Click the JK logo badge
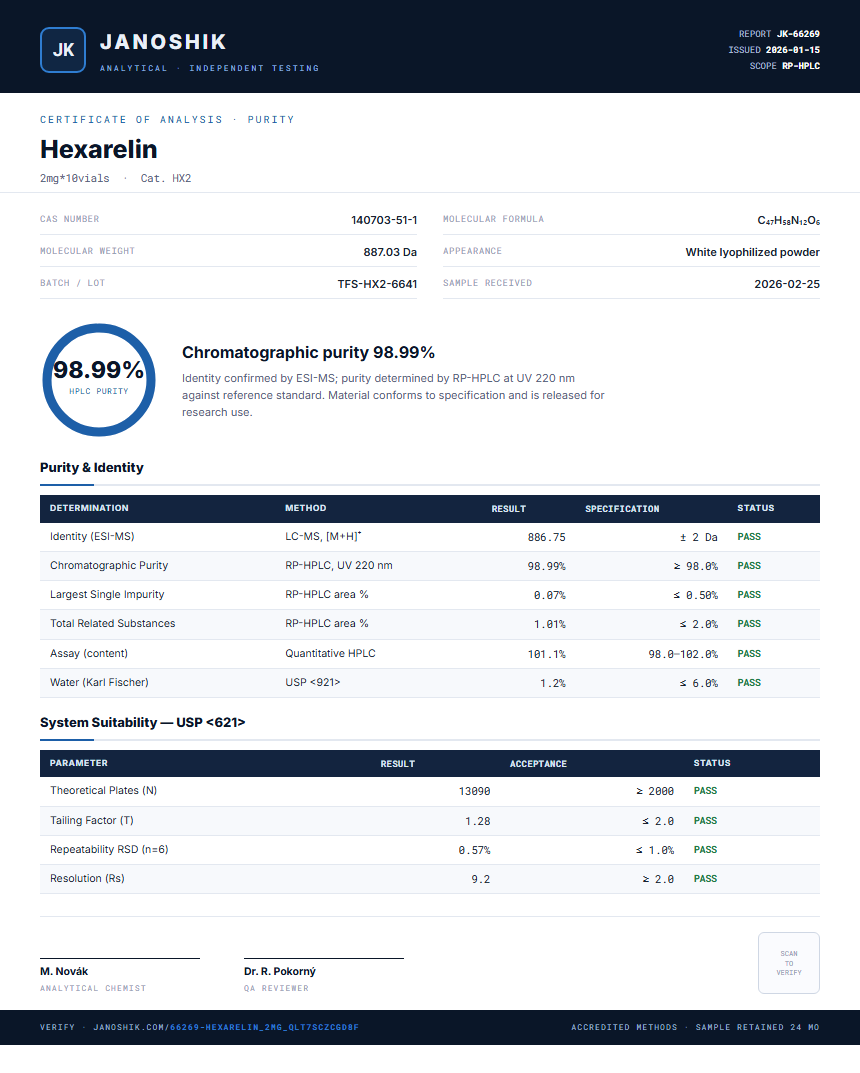 pos(63,50)
